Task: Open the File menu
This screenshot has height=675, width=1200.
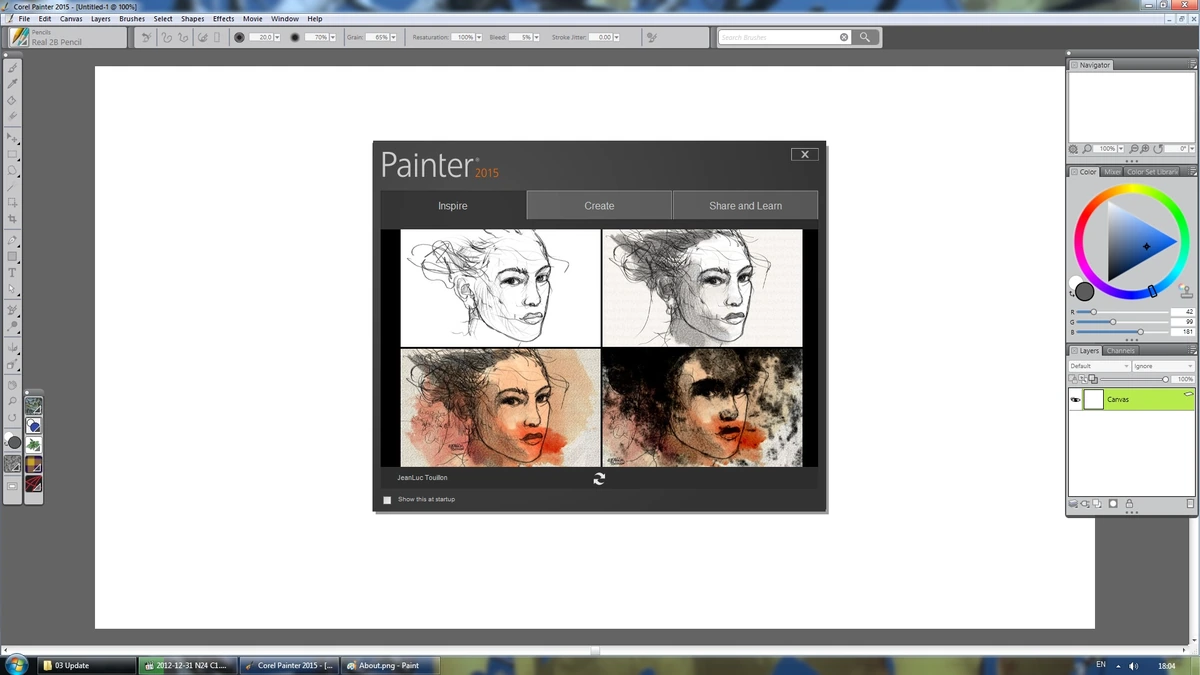Action: (x=25, y=19)
